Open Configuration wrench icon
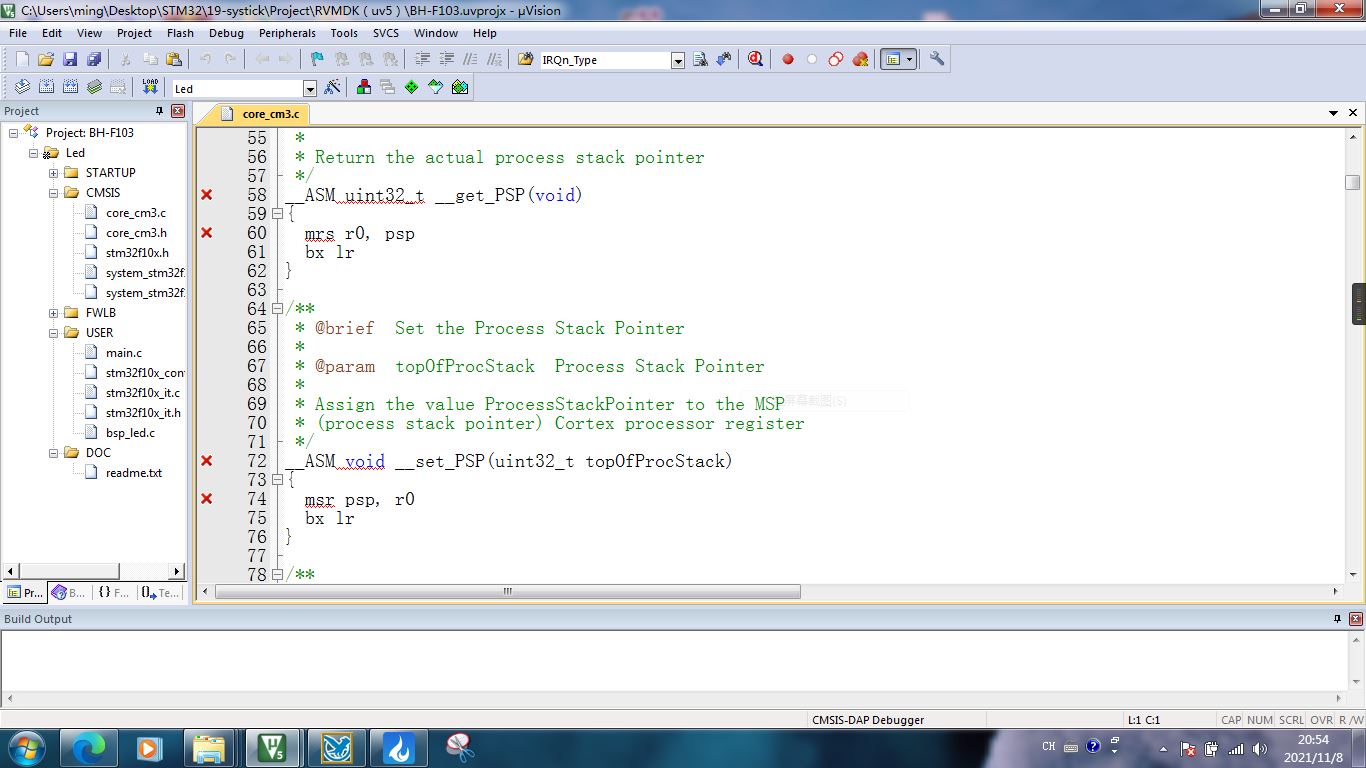 coord(937,59)
